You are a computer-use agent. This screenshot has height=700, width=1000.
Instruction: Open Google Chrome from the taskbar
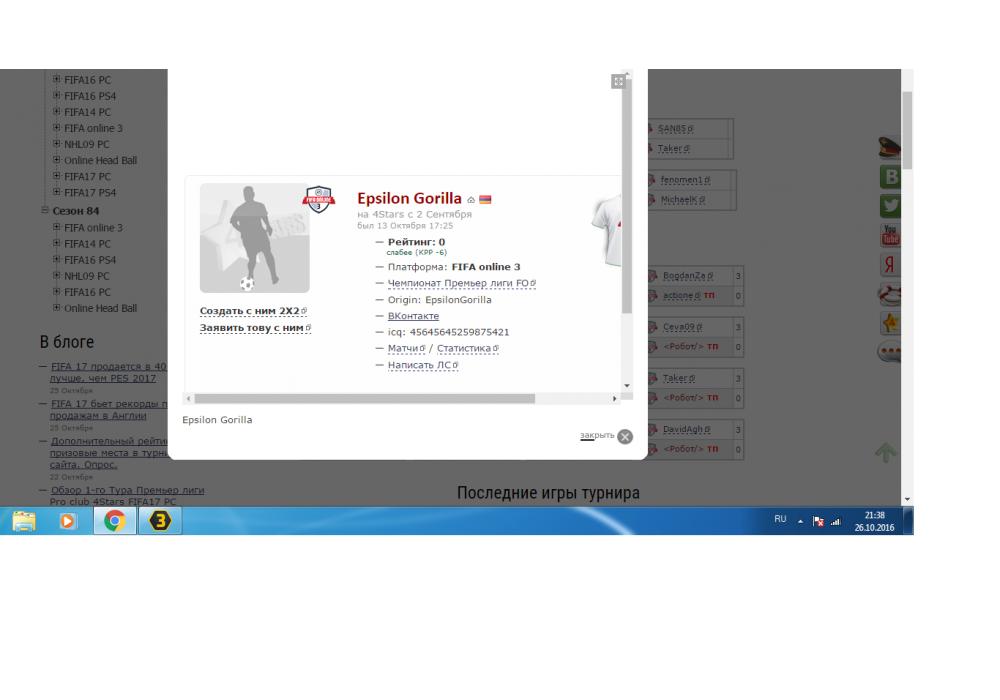pos(112,521)
